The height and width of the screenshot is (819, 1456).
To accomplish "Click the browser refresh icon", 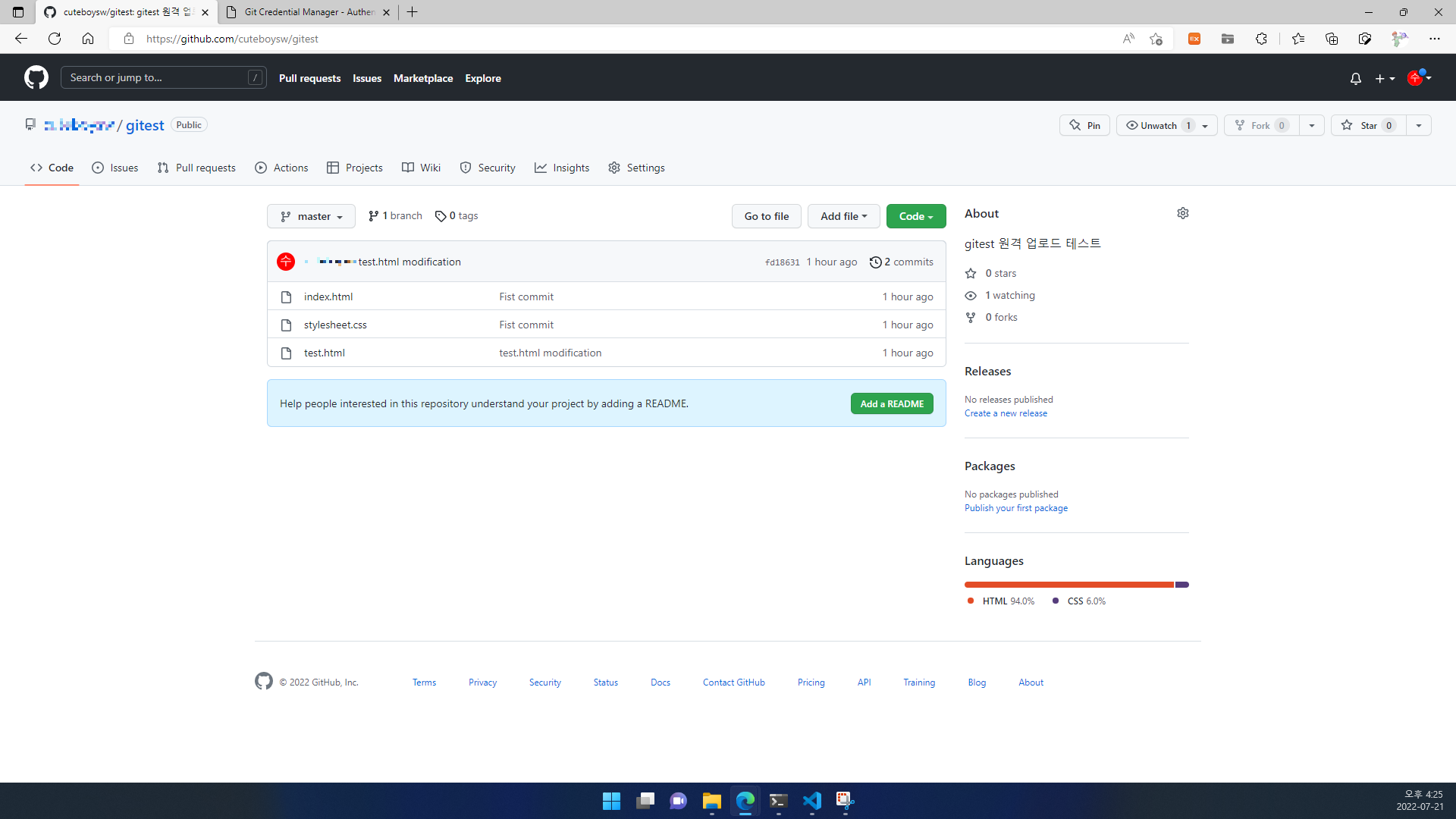I will coord(55,39).
